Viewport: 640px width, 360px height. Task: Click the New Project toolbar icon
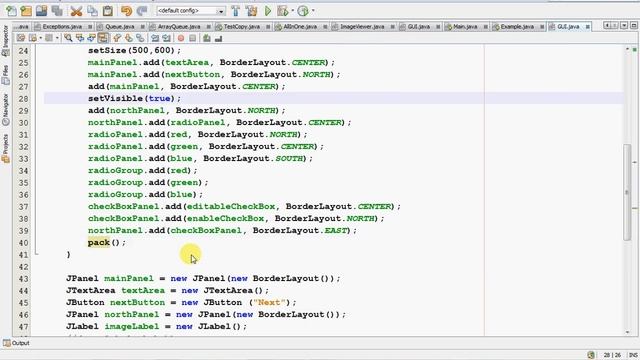coord(26,11)
